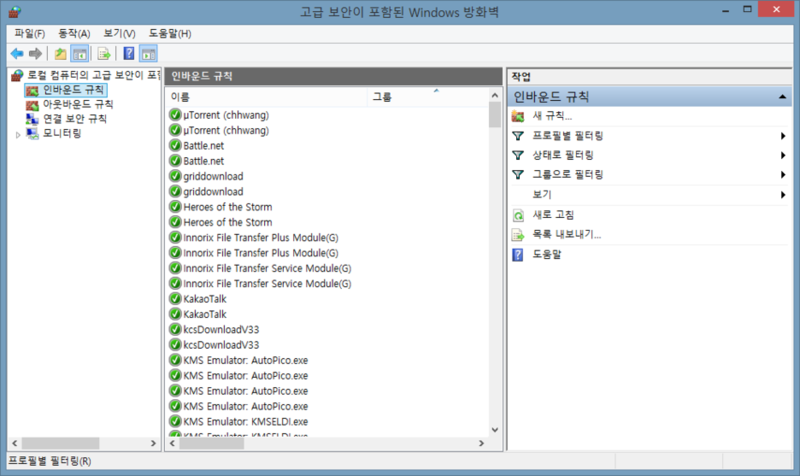This screenshot has height=476, width=800.
Task: Click the help icon beside 도움말 in actions
Action: click(517, 255)
